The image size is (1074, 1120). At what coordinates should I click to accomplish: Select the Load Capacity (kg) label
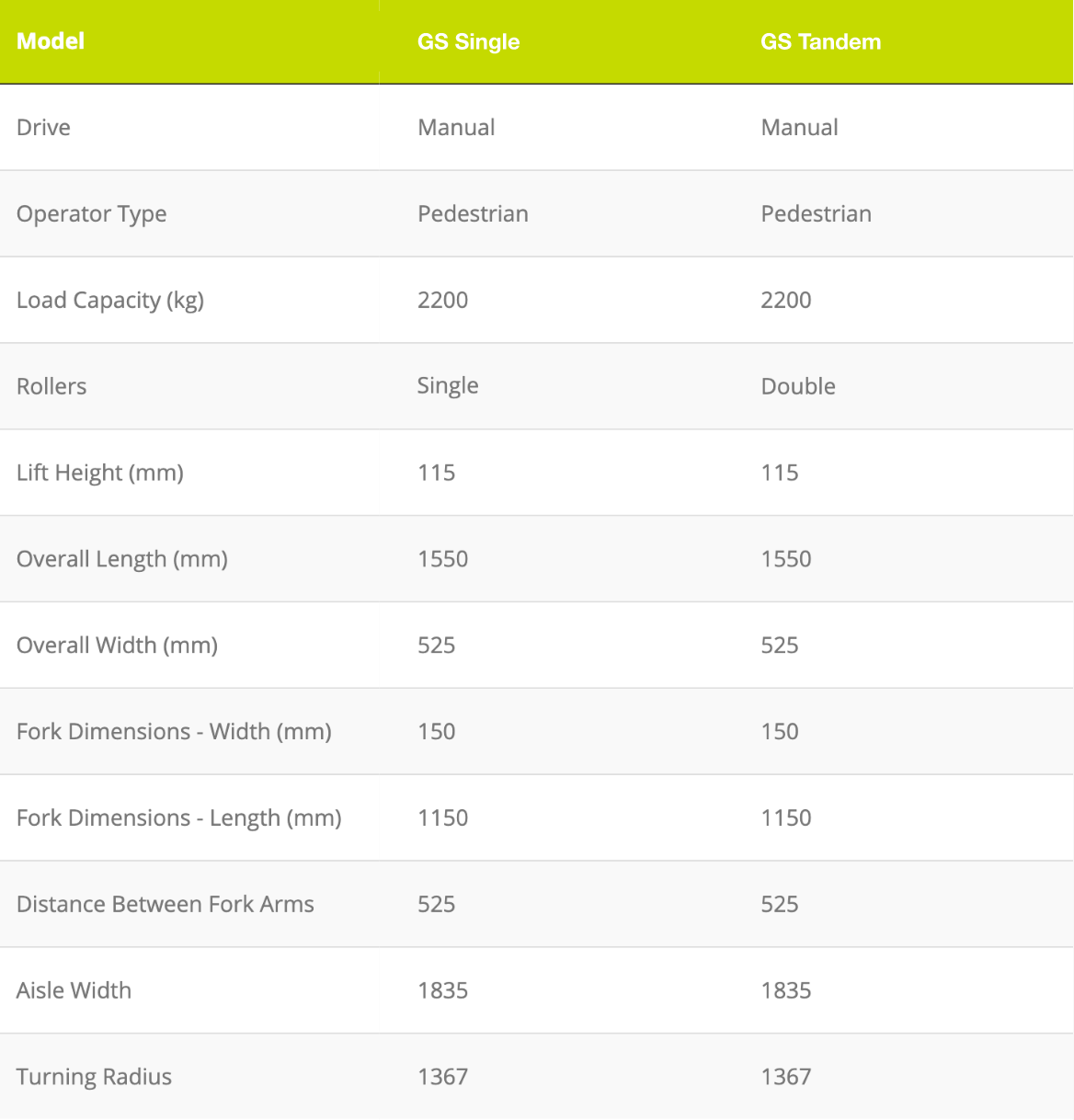[109, 301]
